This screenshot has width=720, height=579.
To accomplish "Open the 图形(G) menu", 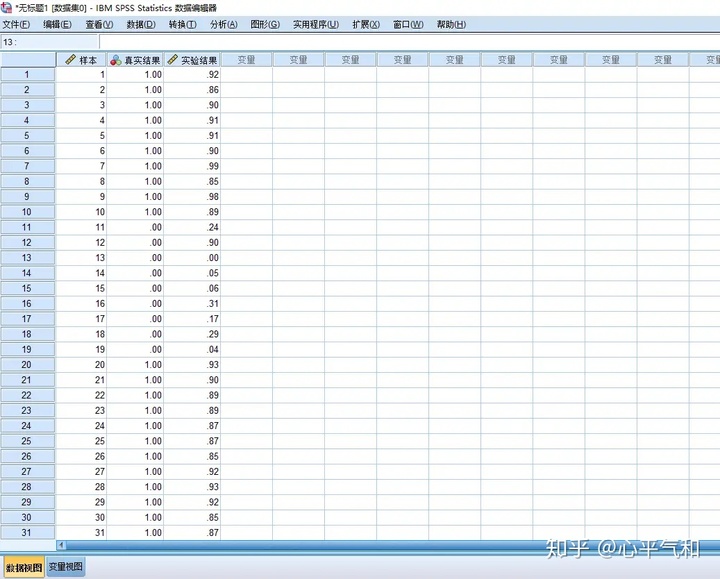I will pyautogui.click(x=265, y=24).
